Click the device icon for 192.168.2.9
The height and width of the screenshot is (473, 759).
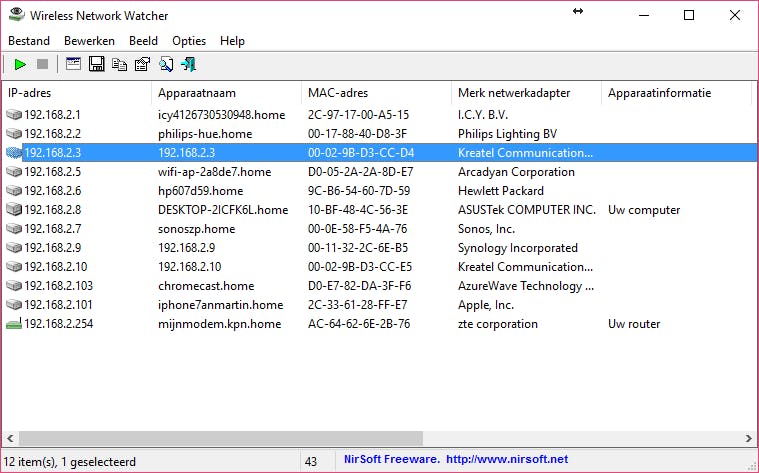pyautogui.click(x=14, y=248)
